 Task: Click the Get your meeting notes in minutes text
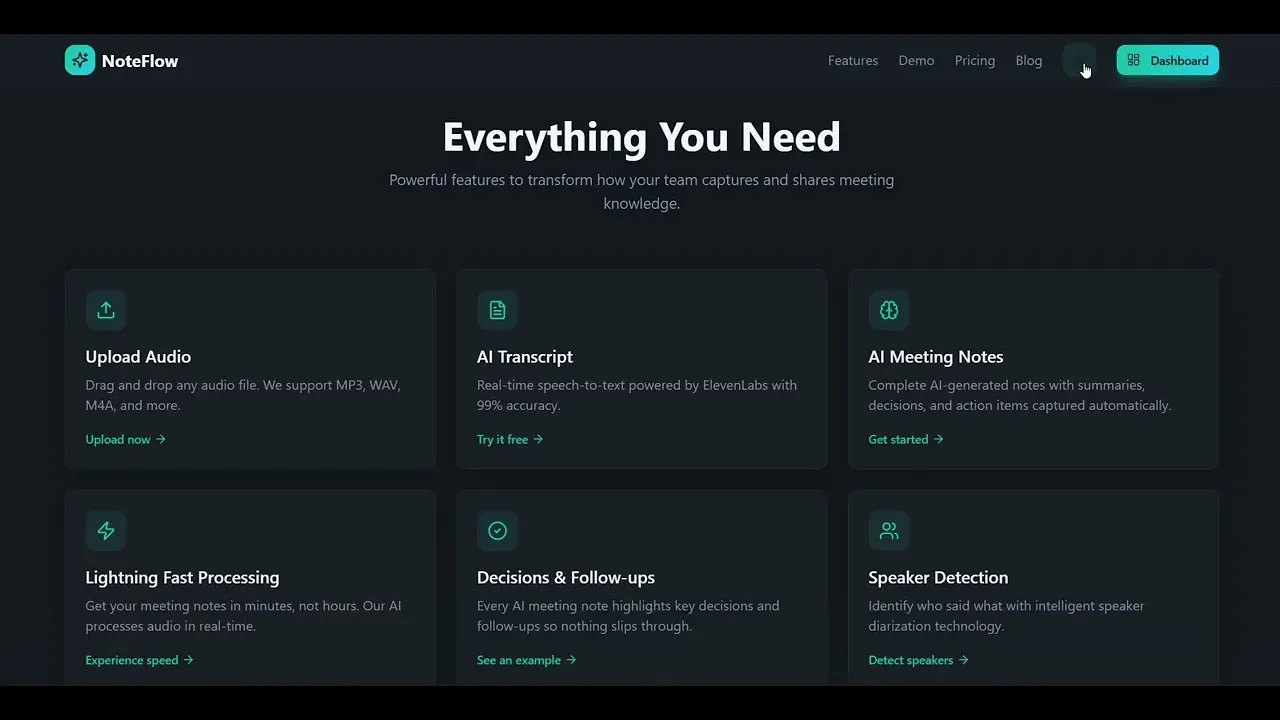243,616
